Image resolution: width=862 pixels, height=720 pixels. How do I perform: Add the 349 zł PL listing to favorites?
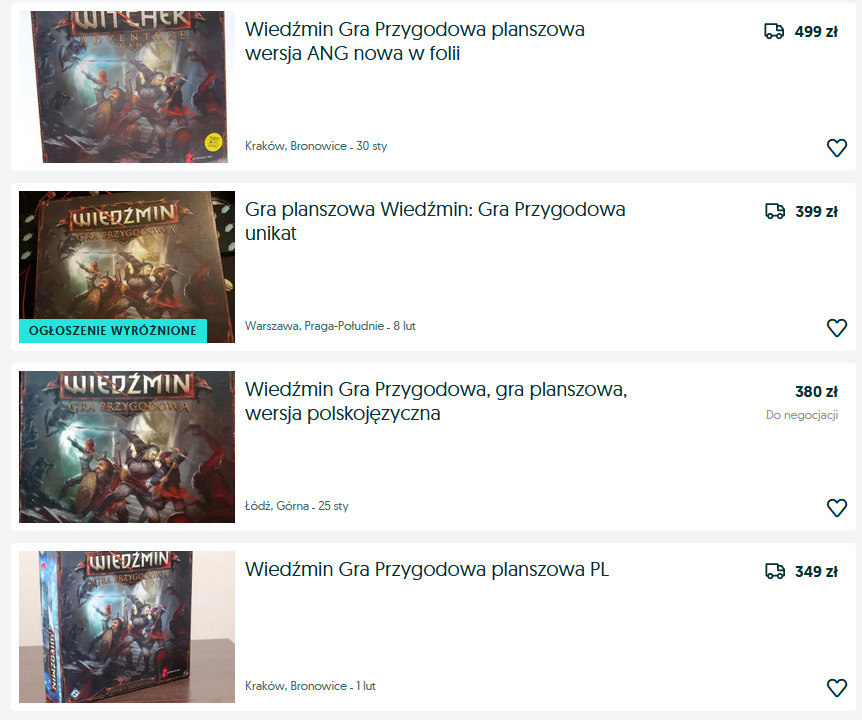pos(837,688)
